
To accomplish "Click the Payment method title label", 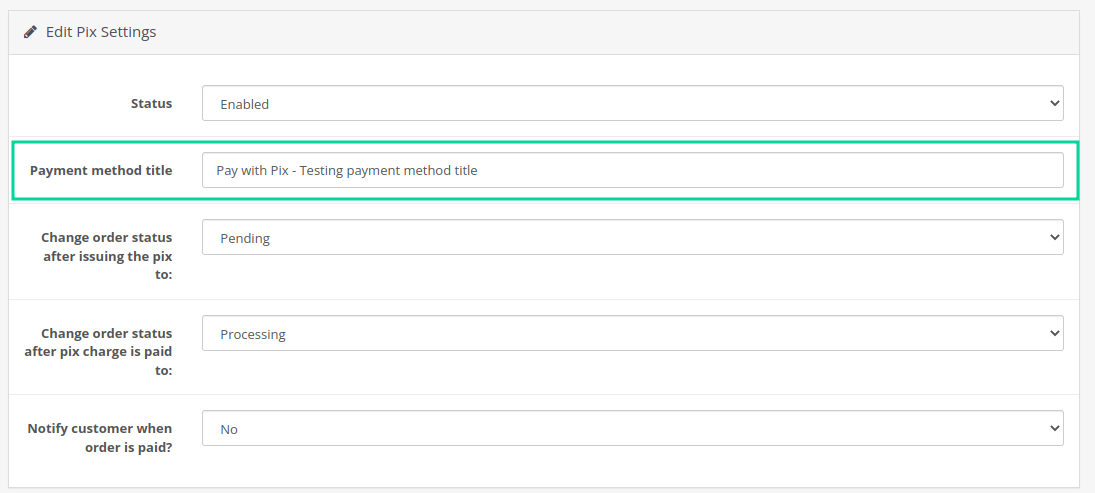I will pyautogui.click(x=101, y=170).
